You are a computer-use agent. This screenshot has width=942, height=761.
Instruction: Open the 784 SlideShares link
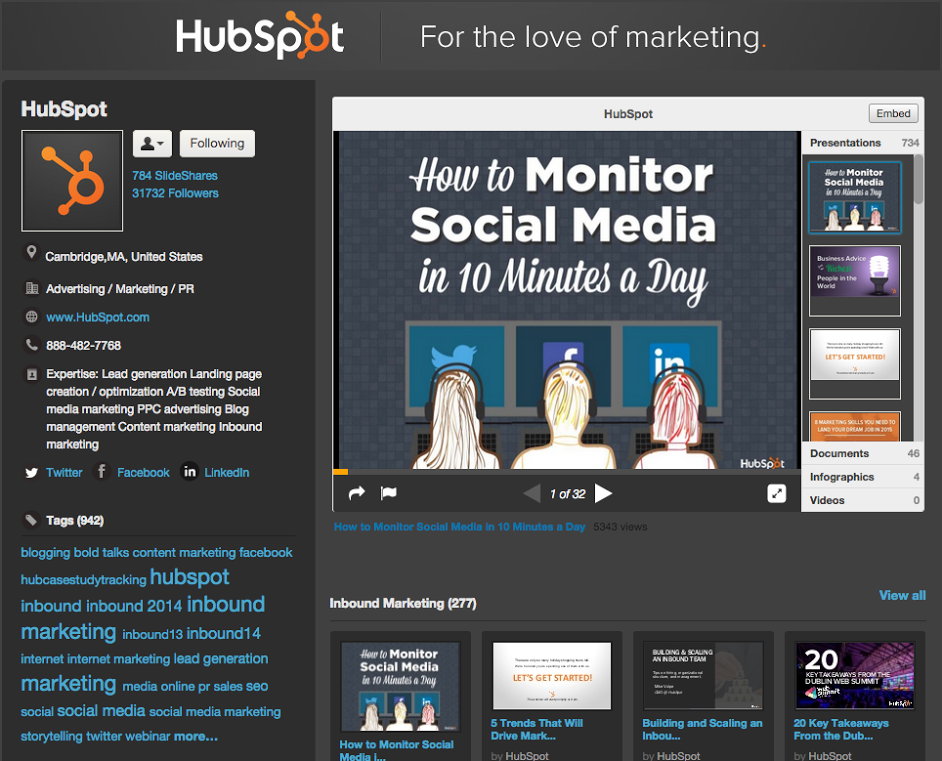pos(175,176)
